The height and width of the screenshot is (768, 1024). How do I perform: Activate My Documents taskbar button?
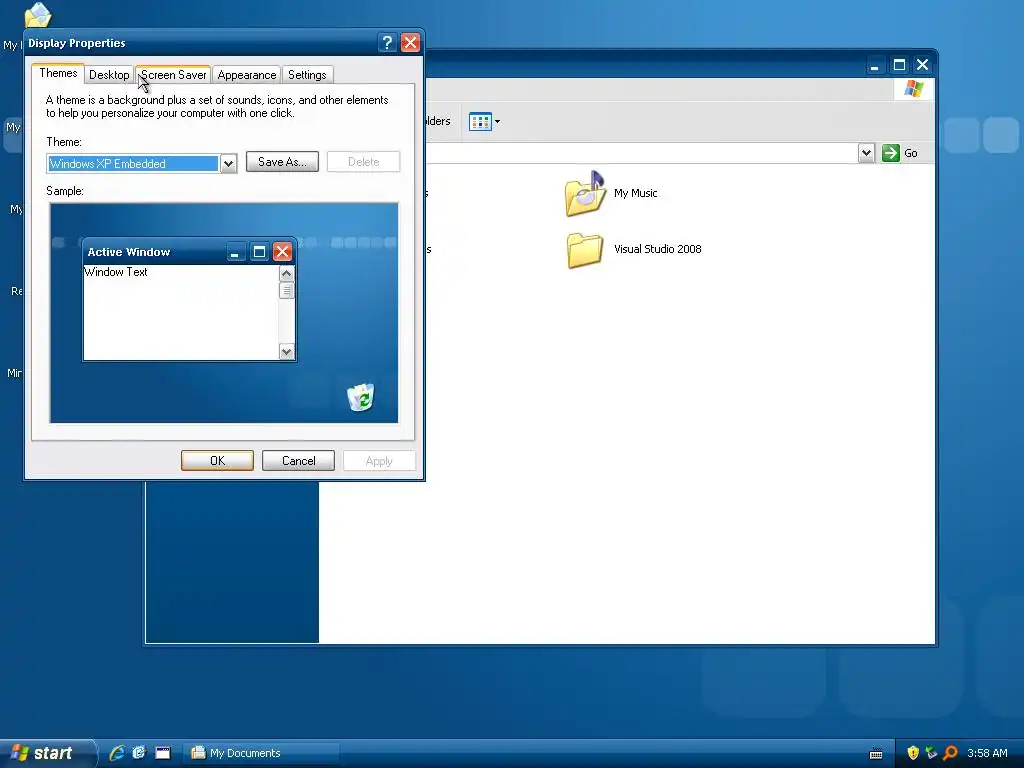[261, 753]
